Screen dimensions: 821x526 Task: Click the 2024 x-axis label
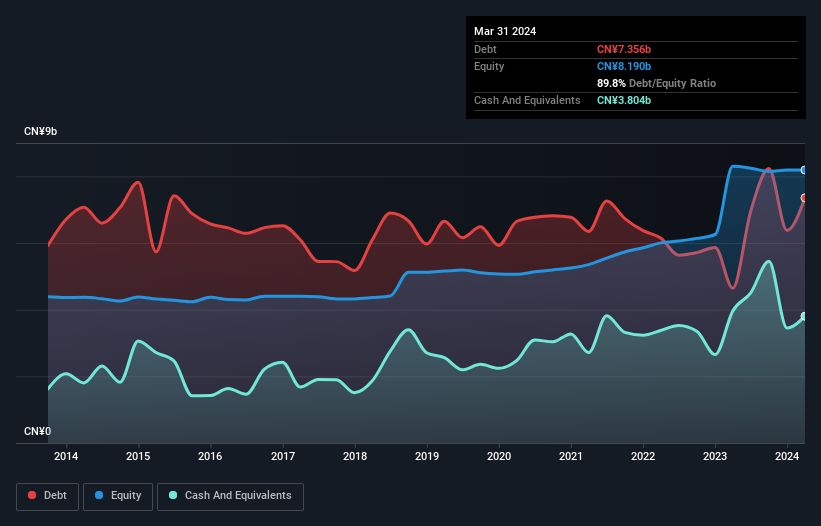787,456
